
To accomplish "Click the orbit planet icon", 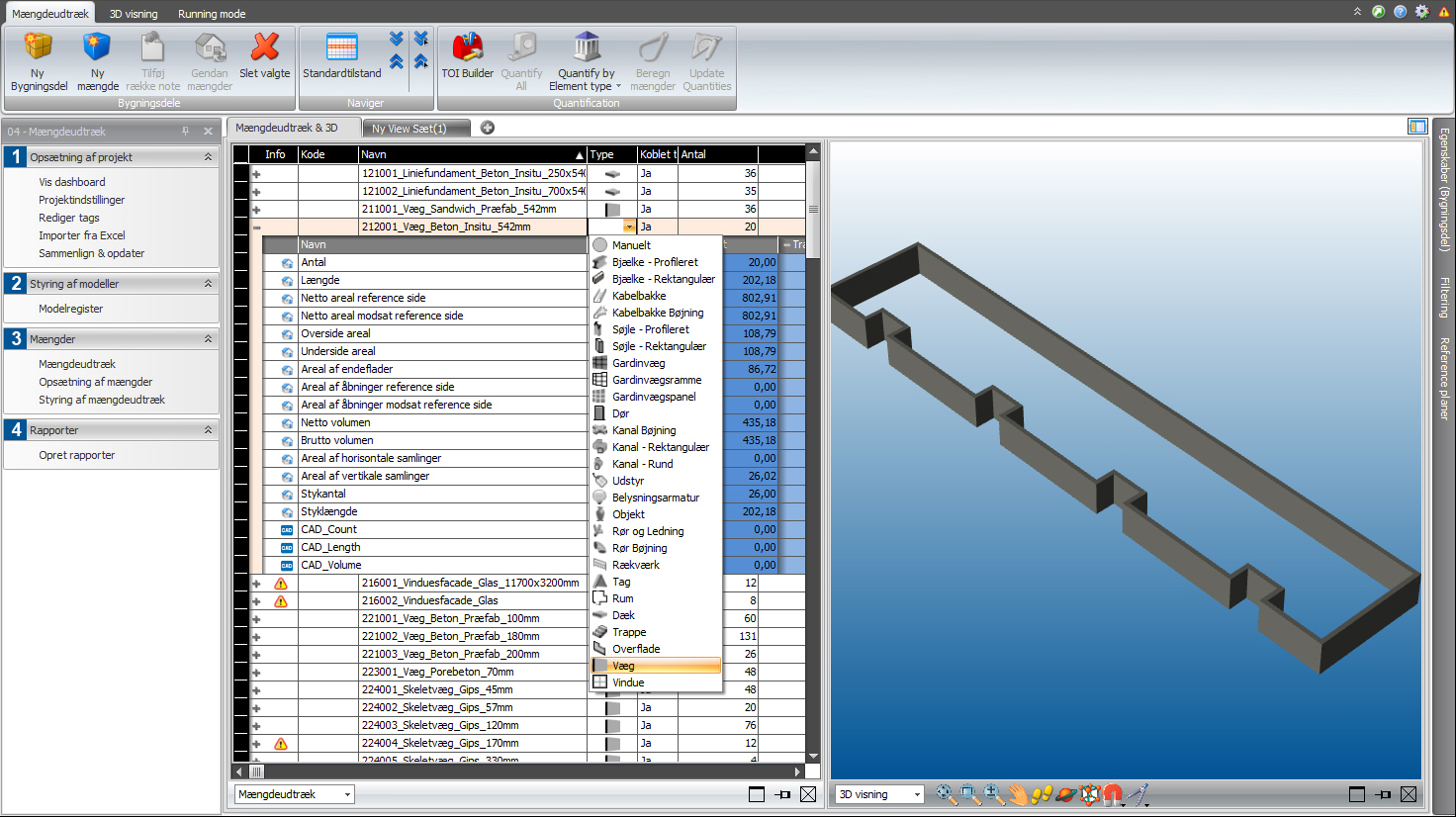I will click(x=1065, y=794).
